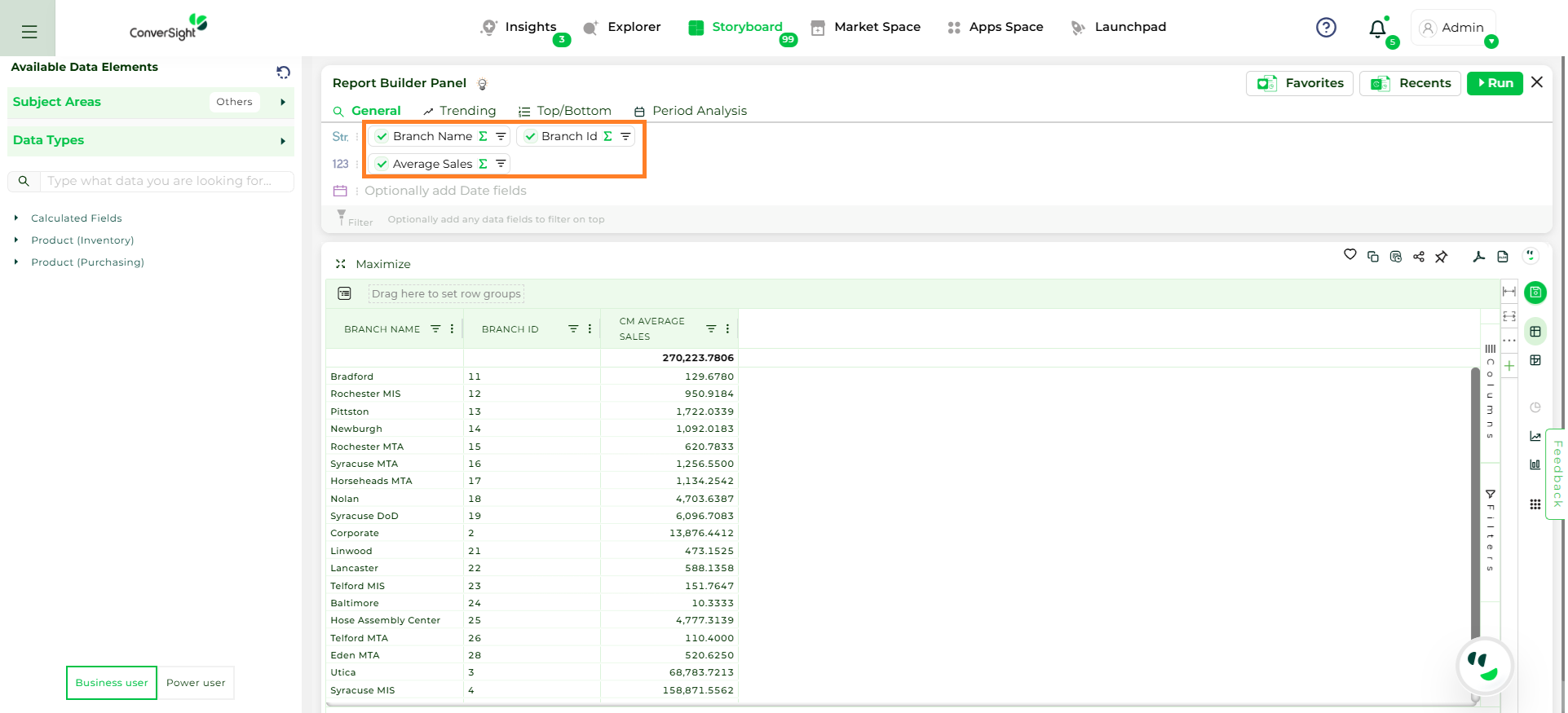Open the hamburger navigation menu
Screen dimensions: 1568x713
(x=29, y=32)
